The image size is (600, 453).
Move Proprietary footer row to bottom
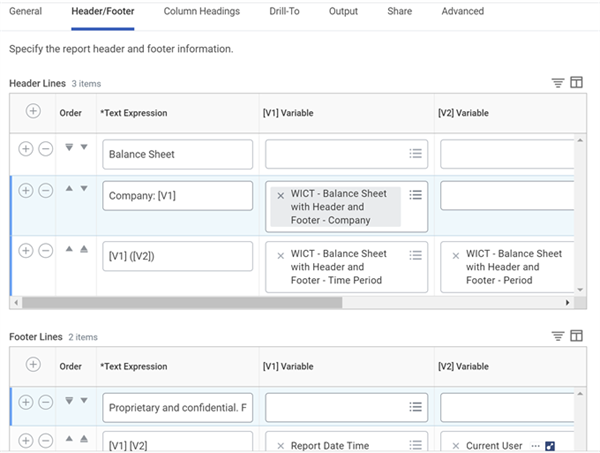tap(69, 401)
